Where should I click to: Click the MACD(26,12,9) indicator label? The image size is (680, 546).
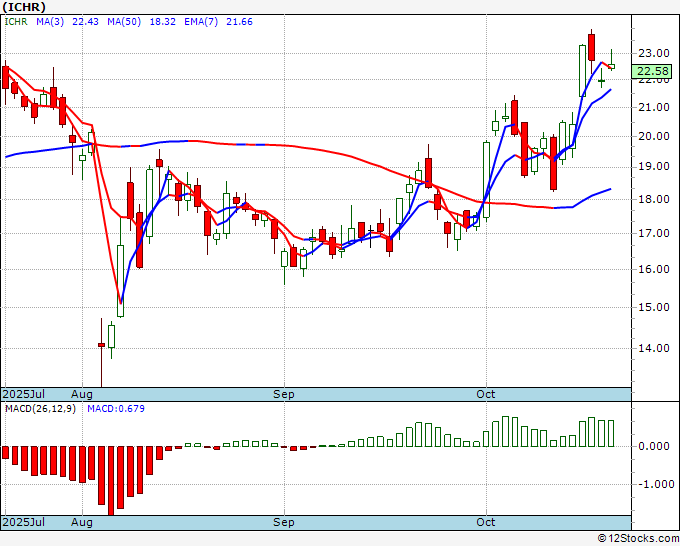coord(40,409)
